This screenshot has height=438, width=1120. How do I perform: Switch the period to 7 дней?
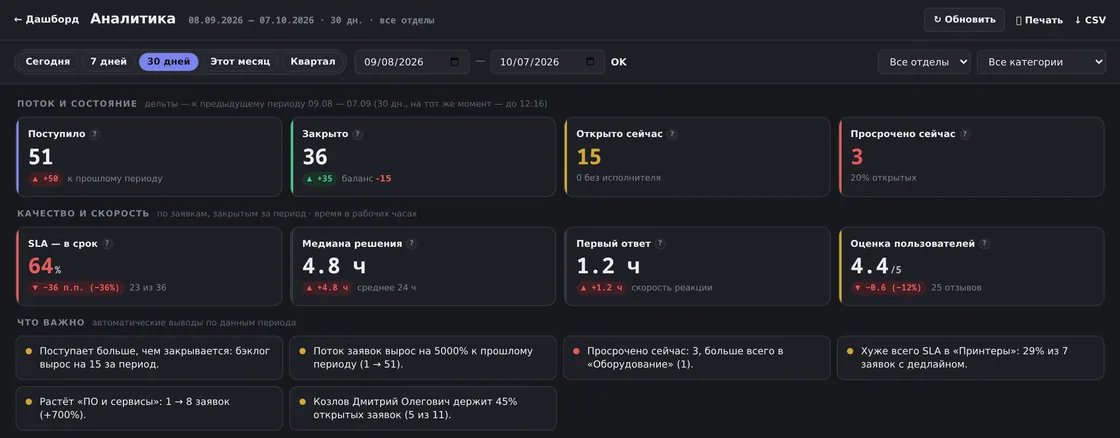point(109,61)
